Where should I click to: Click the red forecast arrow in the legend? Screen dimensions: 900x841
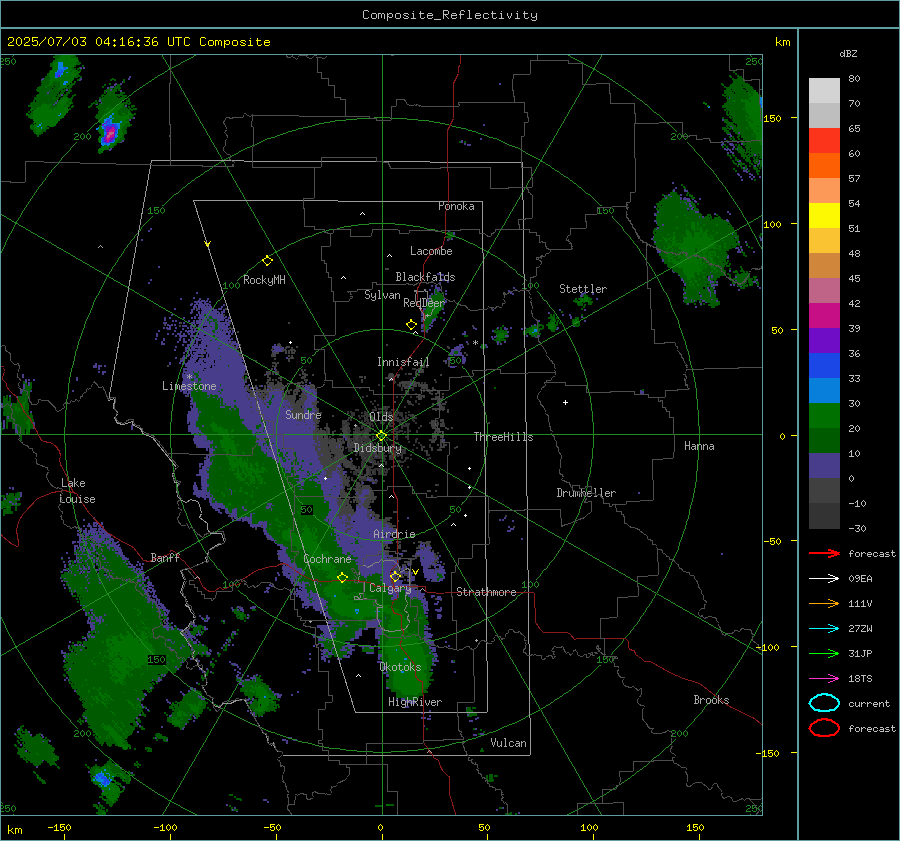tap(824, 553)
